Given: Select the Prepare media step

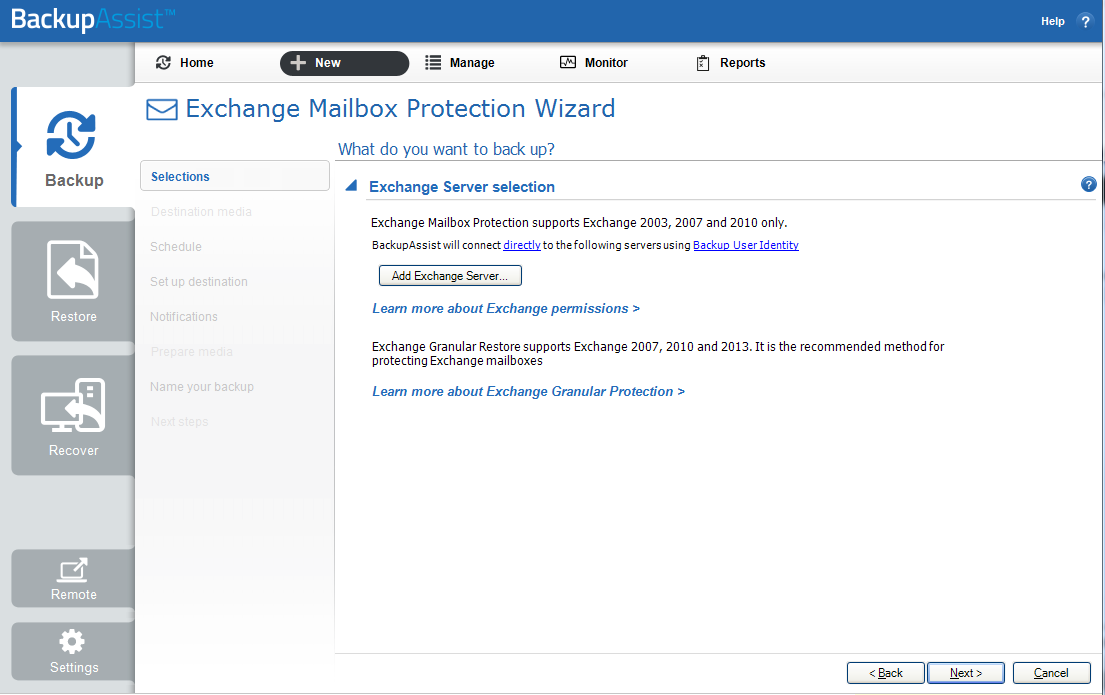Looking at the screenshot, I should (191, 352).
